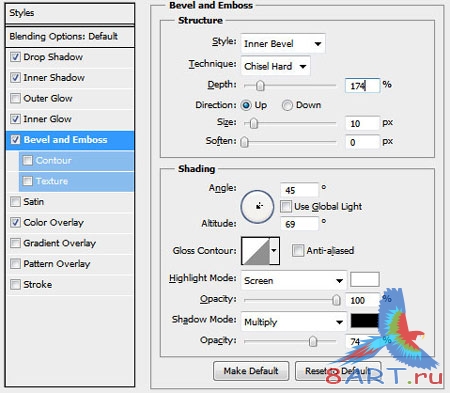The height and width of the screenshot is (393, 450).
Task: Click the Reset to Default button
Action: pyautogui.click(x=338, y=371)
